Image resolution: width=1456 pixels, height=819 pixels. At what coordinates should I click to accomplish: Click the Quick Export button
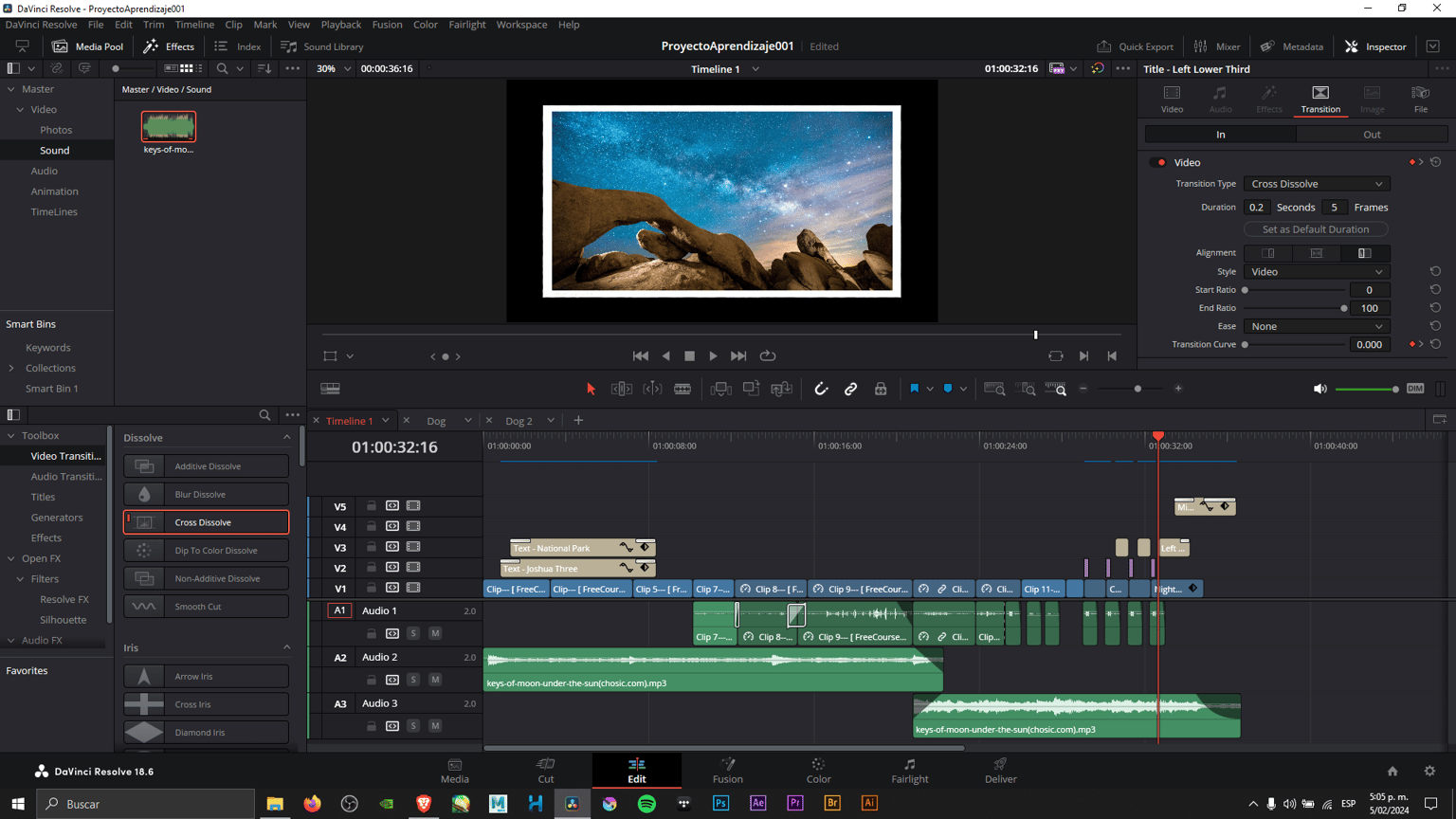pos(1136,46)
